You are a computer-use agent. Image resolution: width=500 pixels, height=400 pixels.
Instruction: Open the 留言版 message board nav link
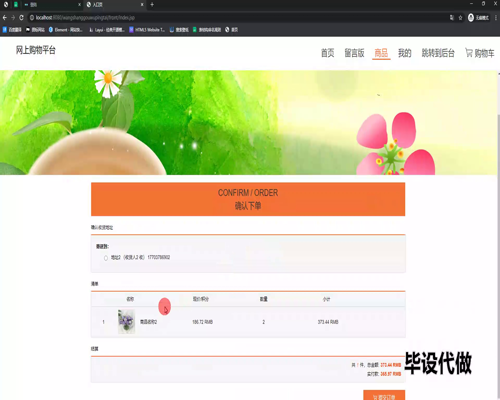pos(354,53)
